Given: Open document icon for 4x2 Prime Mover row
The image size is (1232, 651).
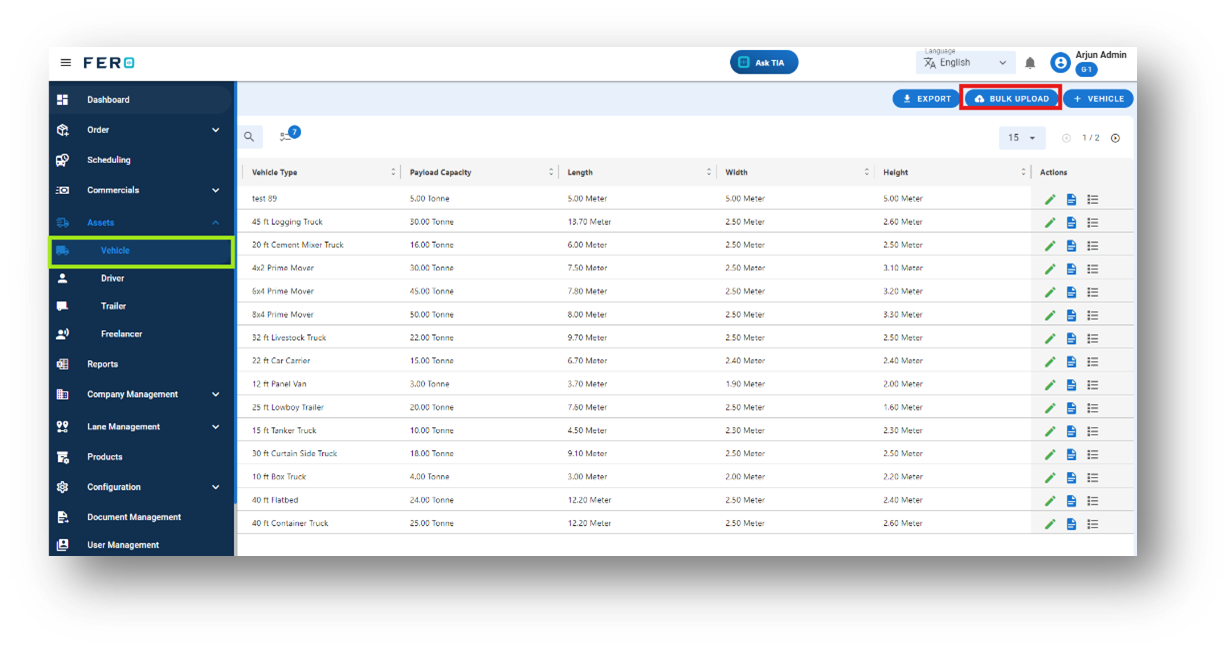Looking at the screenshot, I should click(x=1071, y=269).
